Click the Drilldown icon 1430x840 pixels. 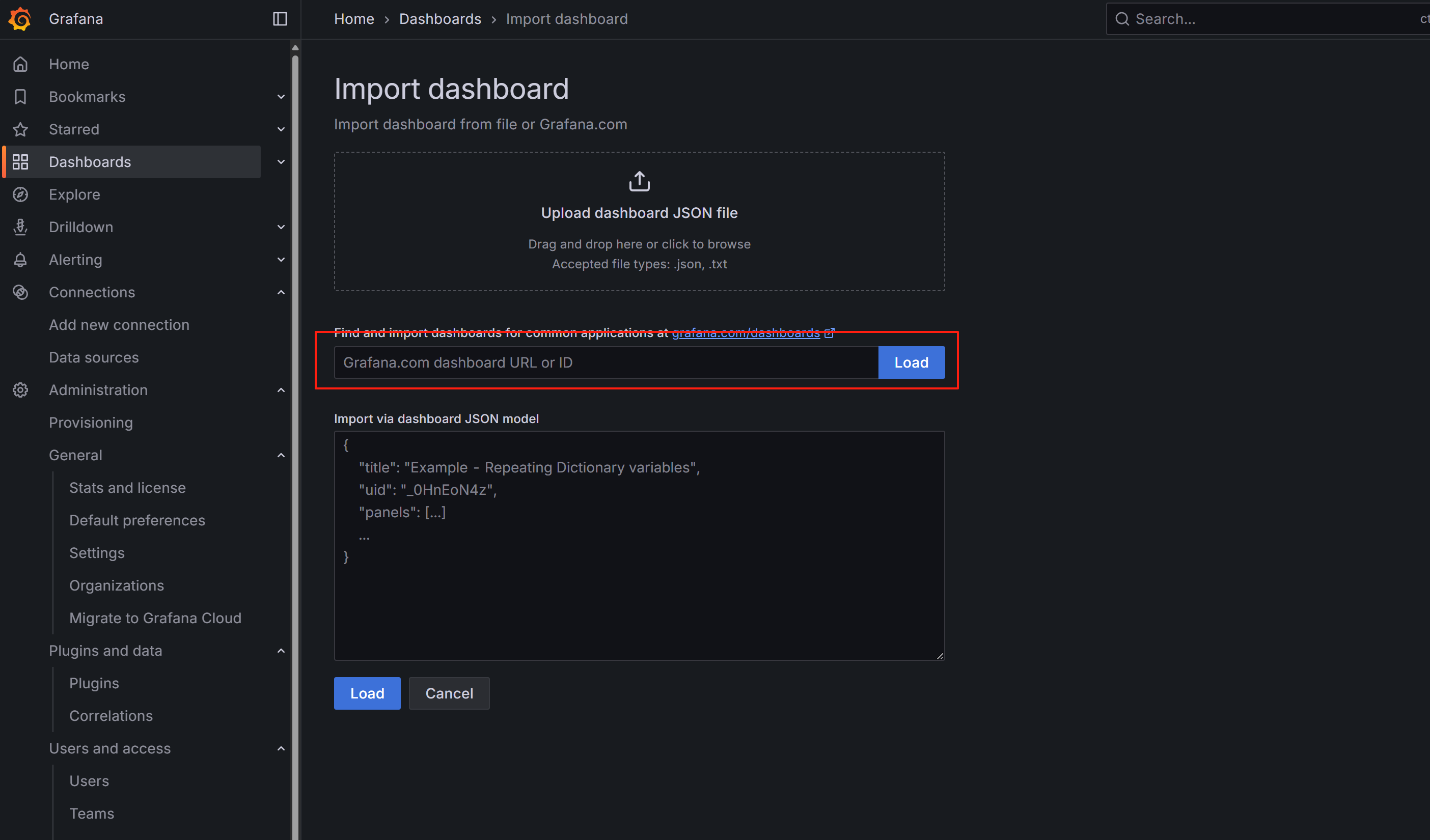click(x=20, y=227)
